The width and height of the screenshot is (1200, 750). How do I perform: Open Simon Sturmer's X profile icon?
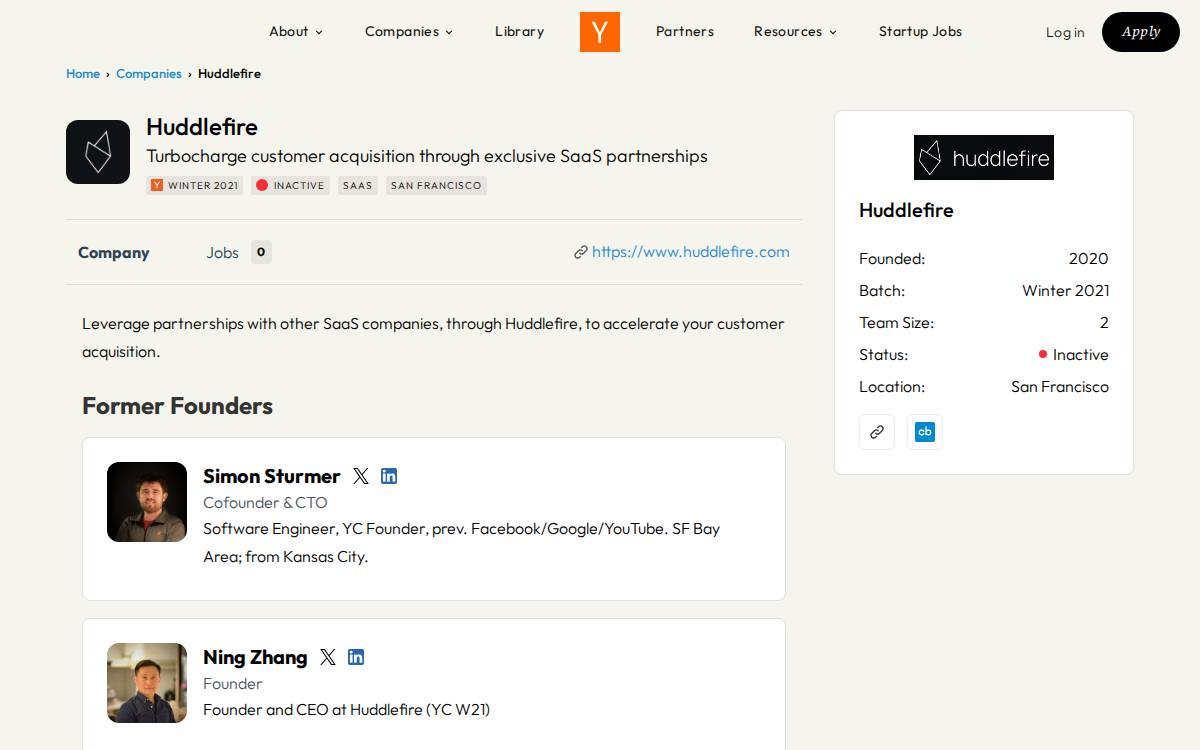pyautogui.click(x=361, y=476)
